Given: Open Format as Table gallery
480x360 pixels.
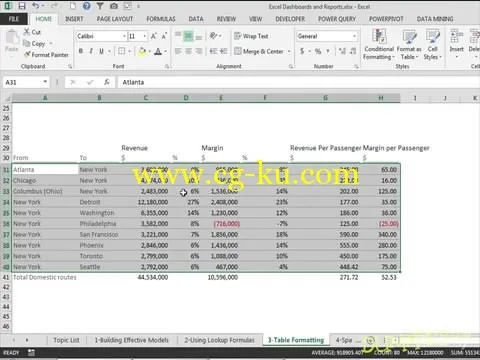Looking at the screenshot, I should (x=409, y=44).
